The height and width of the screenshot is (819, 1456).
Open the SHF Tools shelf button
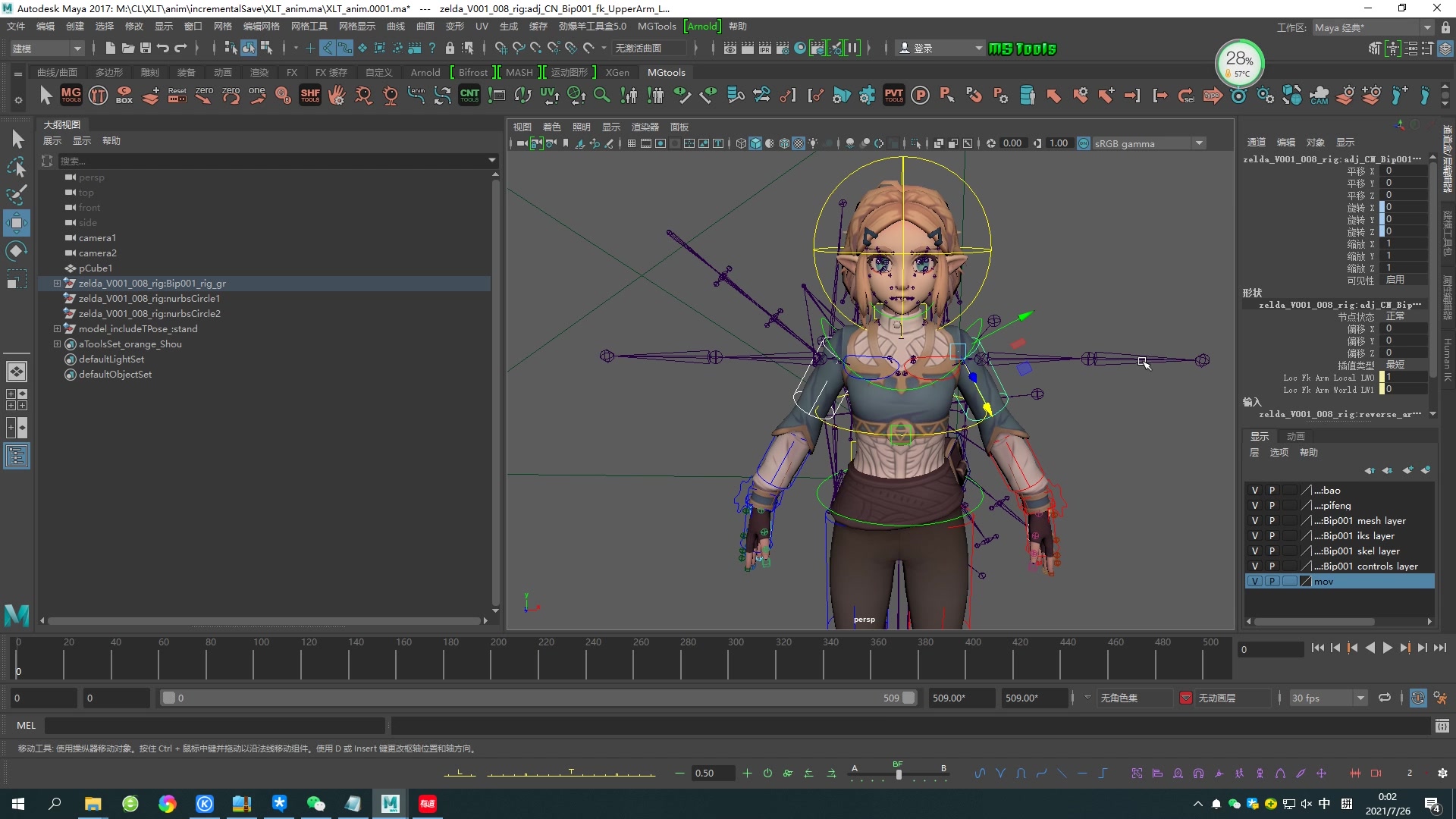(310, 95)
